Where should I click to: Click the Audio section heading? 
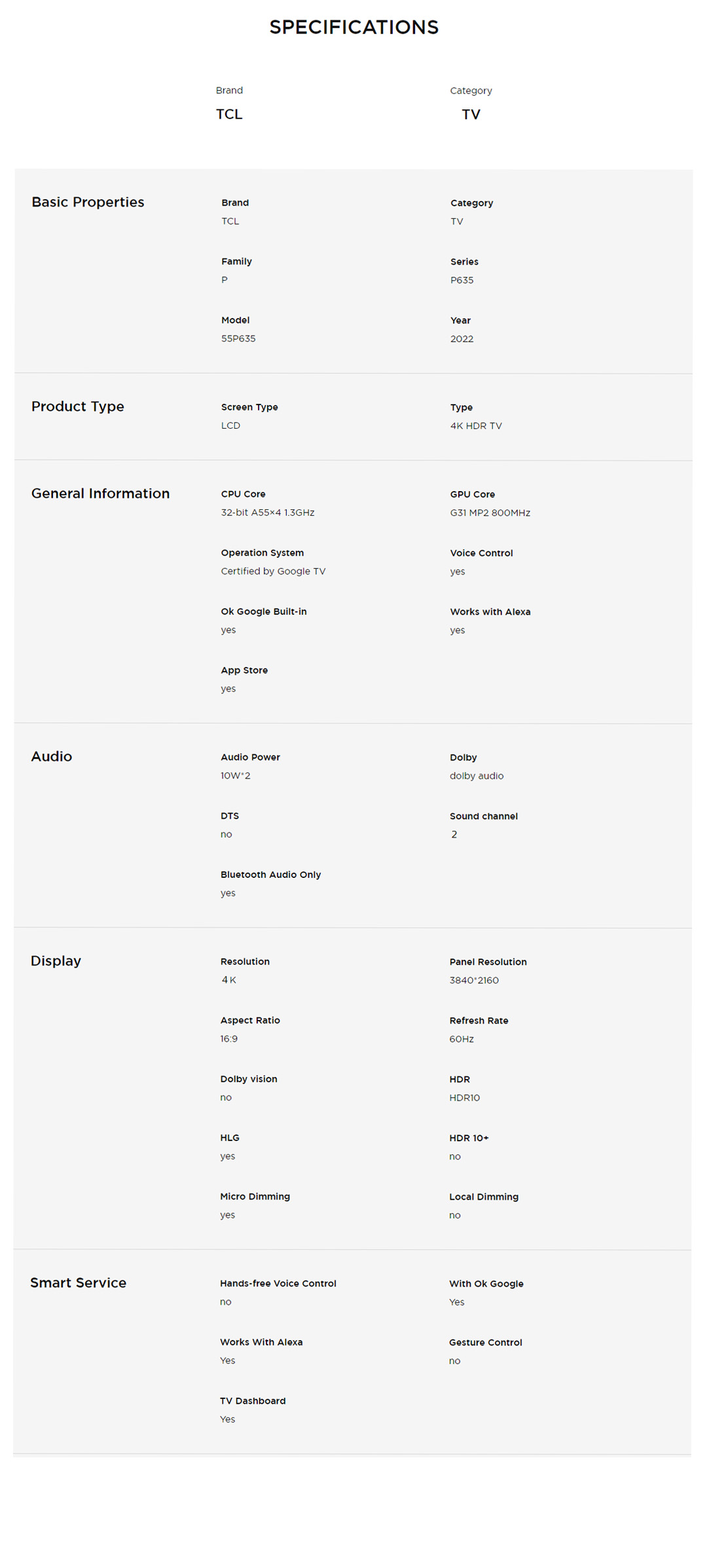click(x=51, y=757)
